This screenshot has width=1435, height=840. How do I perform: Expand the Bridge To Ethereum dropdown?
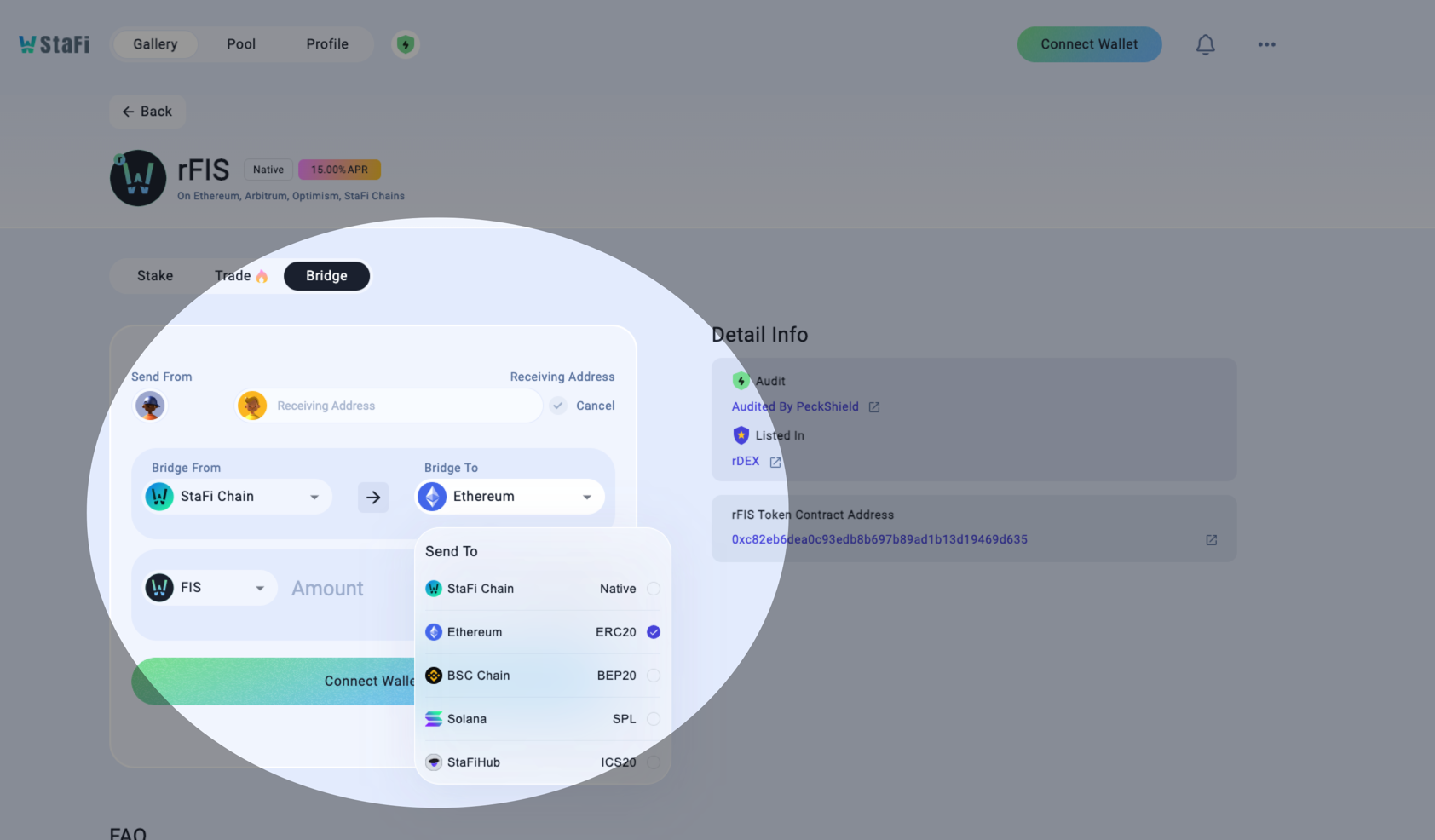[x=510, y=497]
